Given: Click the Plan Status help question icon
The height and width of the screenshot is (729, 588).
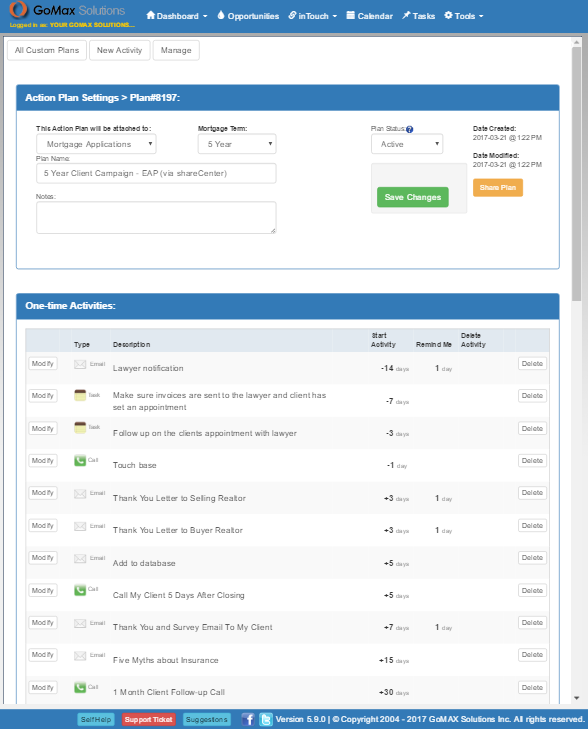Looking at the screenshot, I should pyautogui.click(x=410, y=129).
